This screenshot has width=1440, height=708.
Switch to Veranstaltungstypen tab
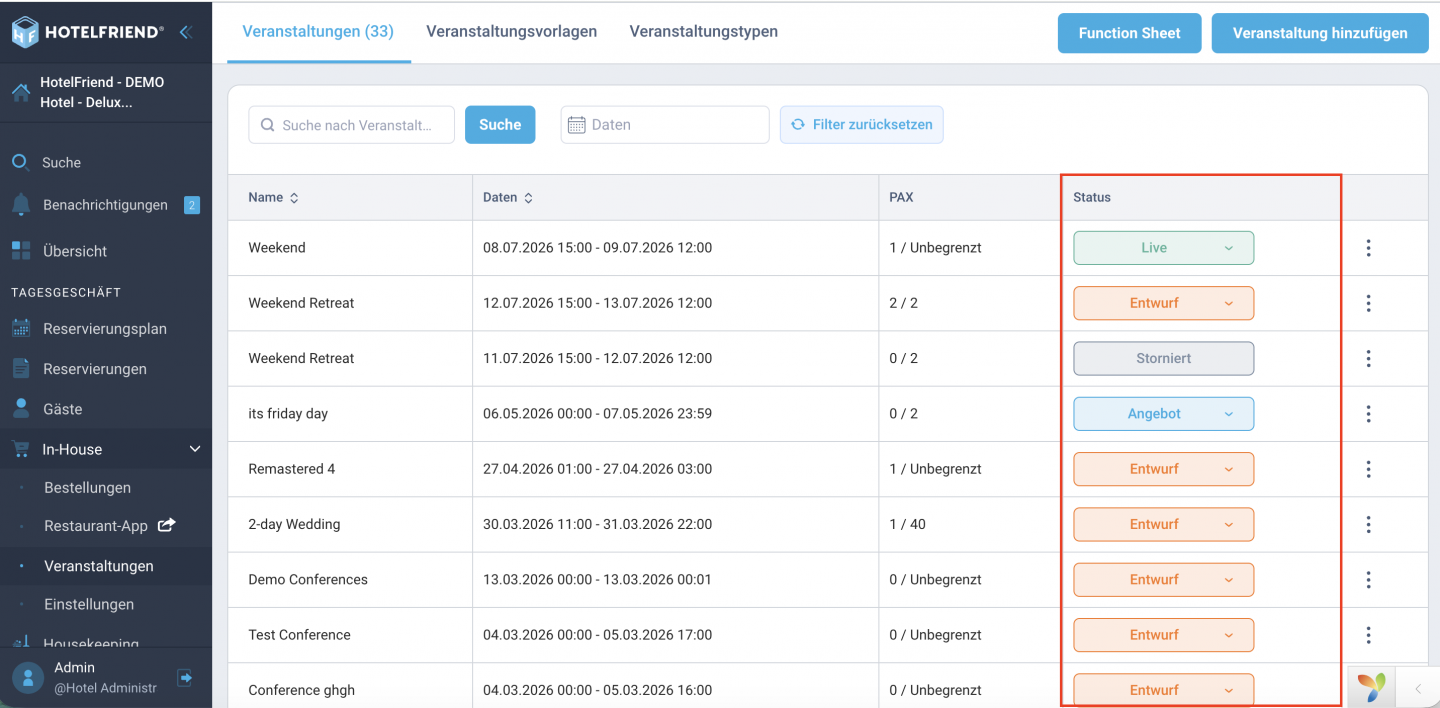tap(703, 31)
